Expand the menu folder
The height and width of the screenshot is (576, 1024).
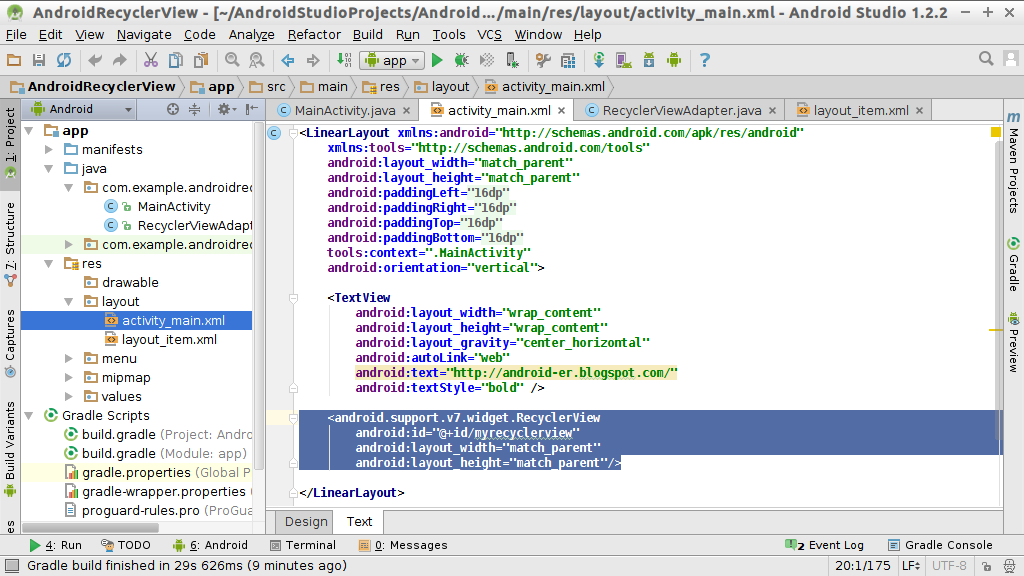[x=69, y=359]
